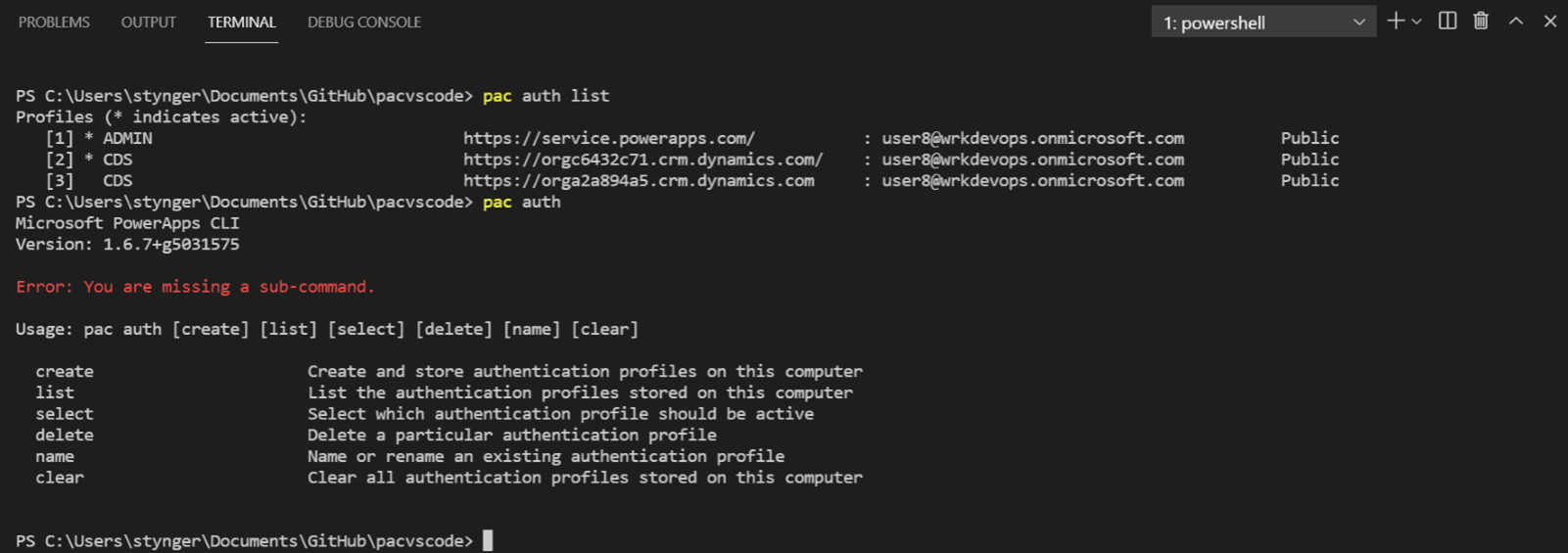
Task: Click the ADMIN profile entry
Action: 127,138
